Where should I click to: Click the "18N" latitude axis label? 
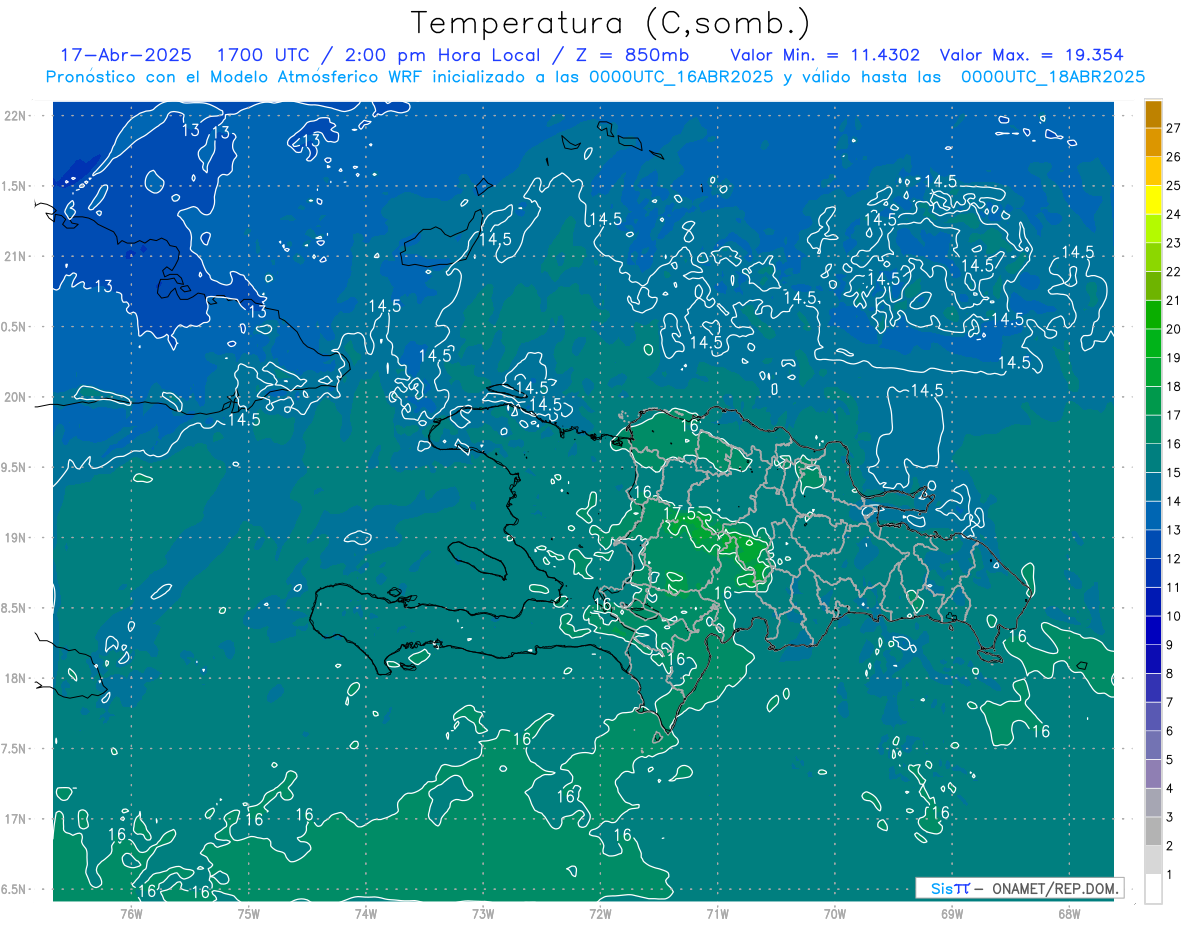(16, 678)
